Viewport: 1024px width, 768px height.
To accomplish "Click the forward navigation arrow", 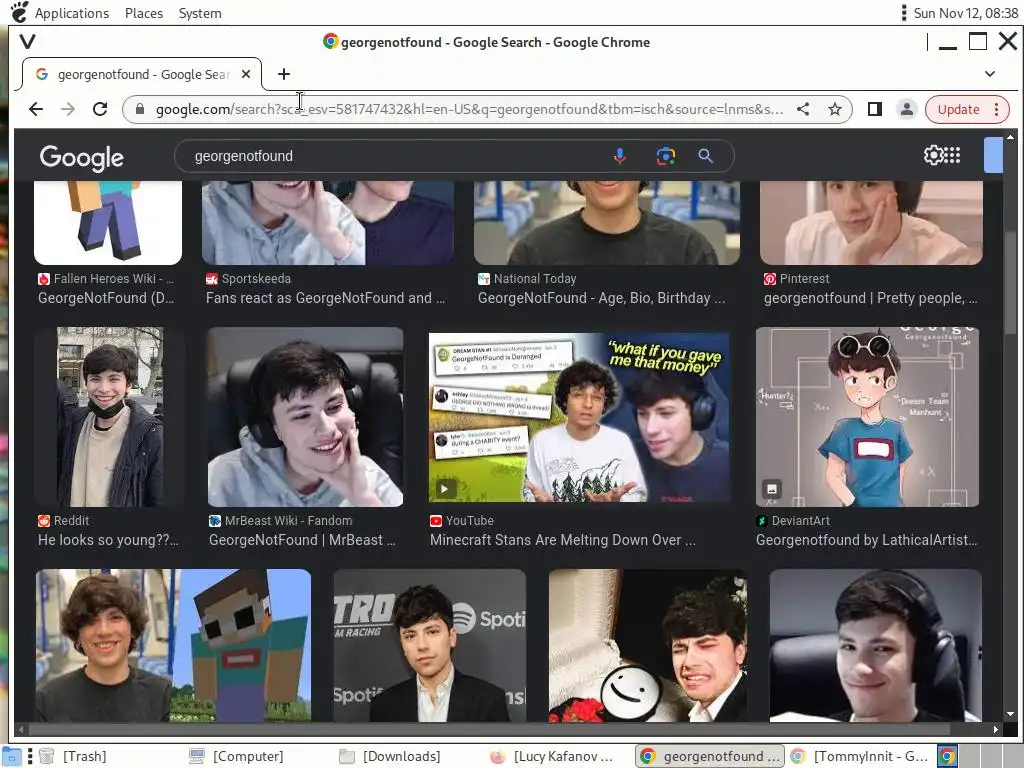I will click(68, 109).
